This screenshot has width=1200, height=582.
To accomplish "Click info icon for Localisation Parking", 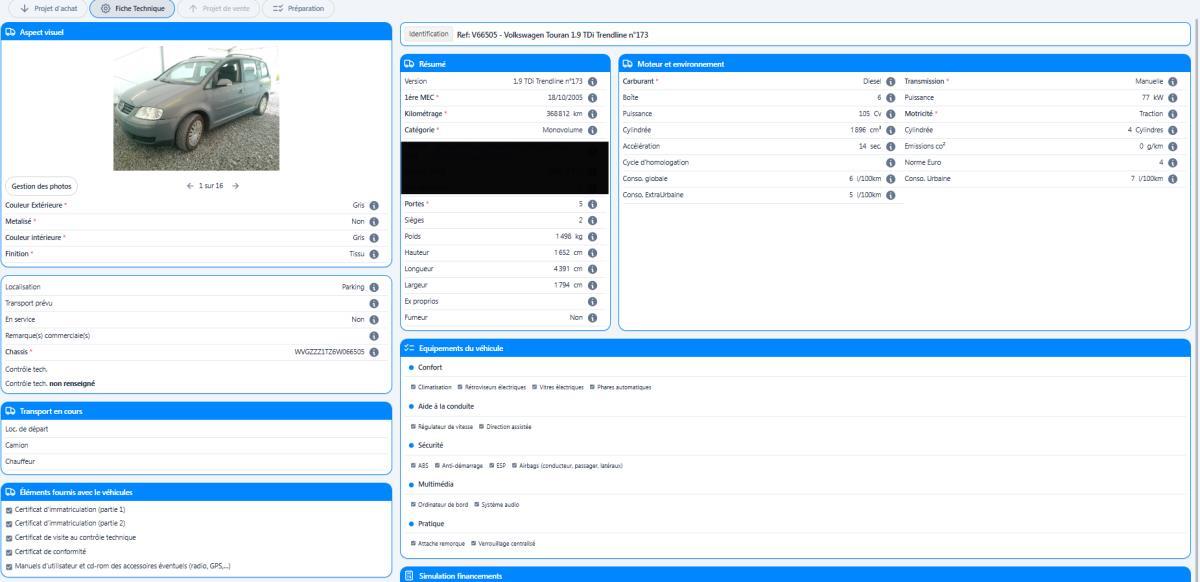I will pyautogui.click(x=374, y=287).
